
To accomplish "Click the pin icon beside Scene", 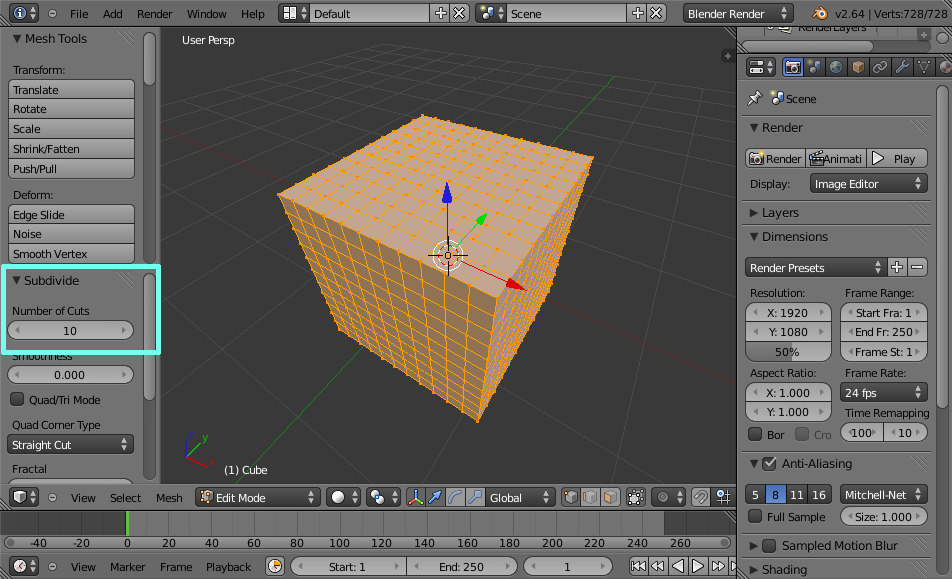I will coord(755,99).
